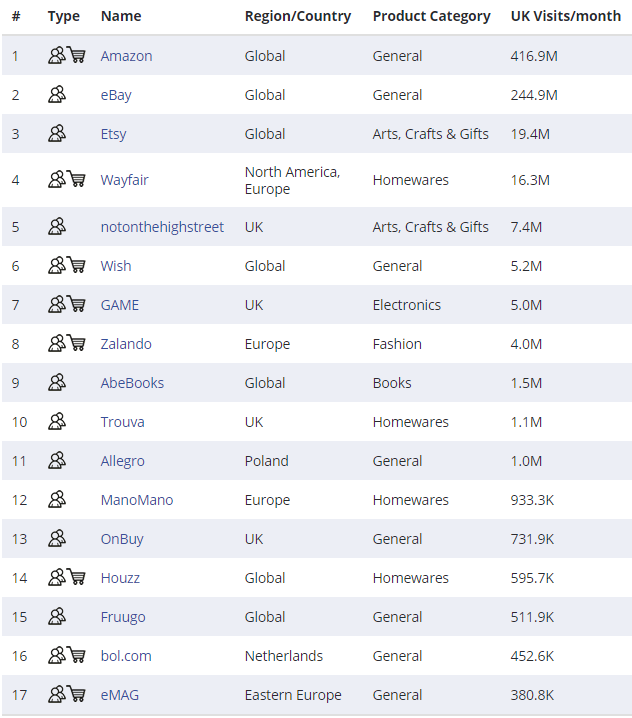Click the shopping cart icon in Amazon row

pos(76,56)
